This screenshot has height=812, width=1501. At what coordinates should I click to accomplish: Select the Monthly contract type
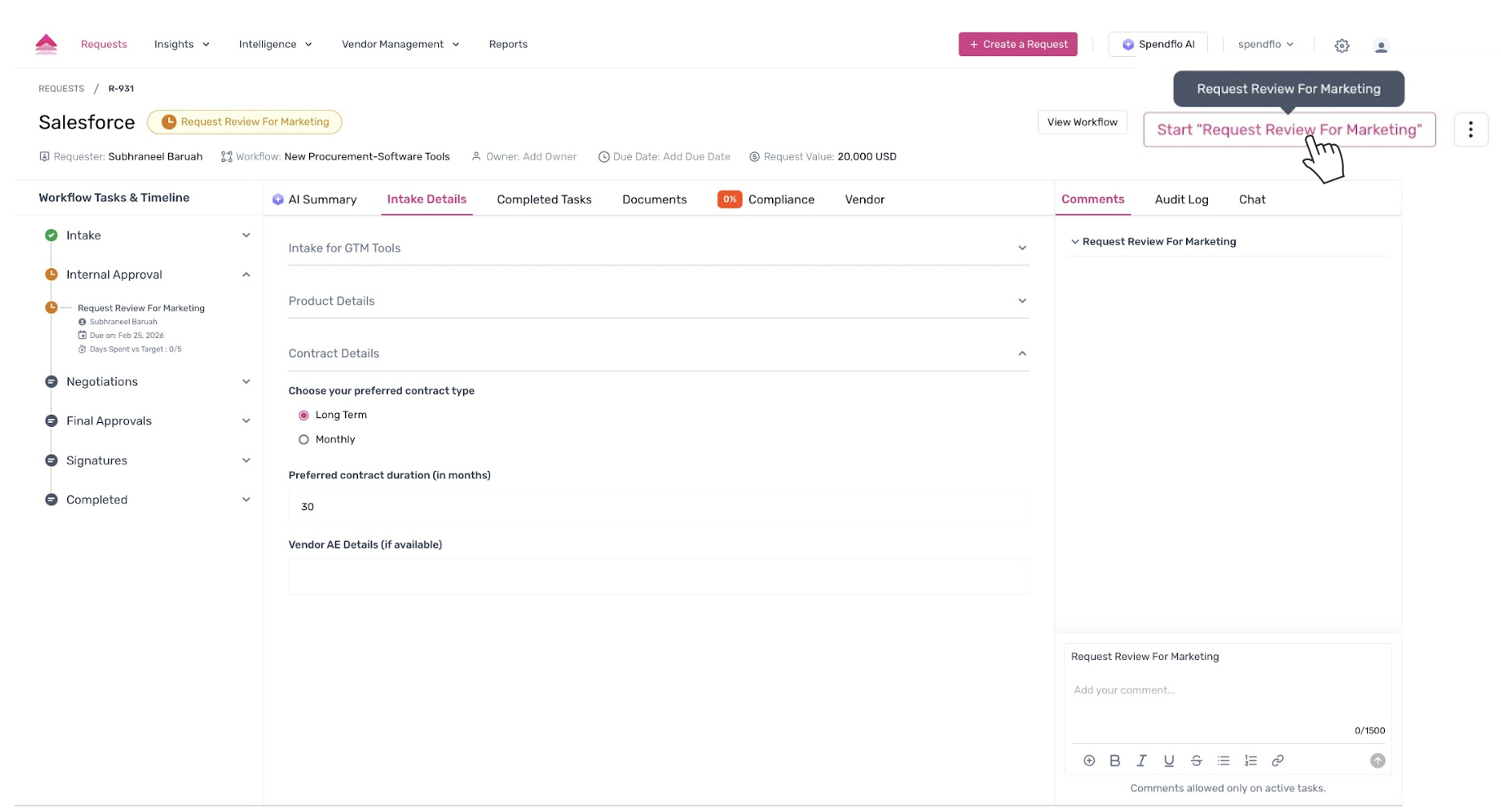pyautogui.click(x=304, y=440)
